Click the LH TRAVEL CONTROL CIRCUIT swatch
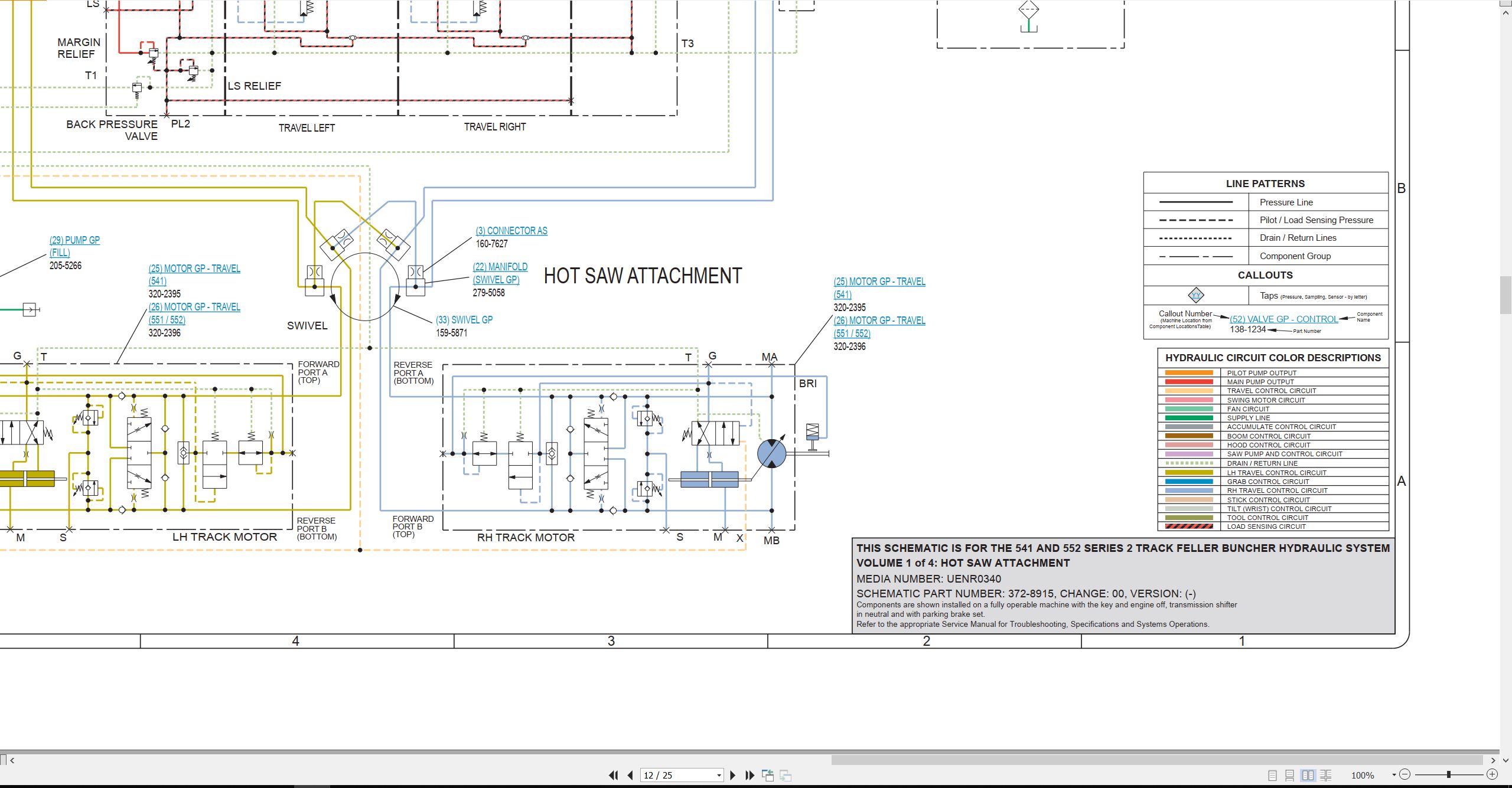This screenshot has height=788, width=1512. [x=1189, y=472]
